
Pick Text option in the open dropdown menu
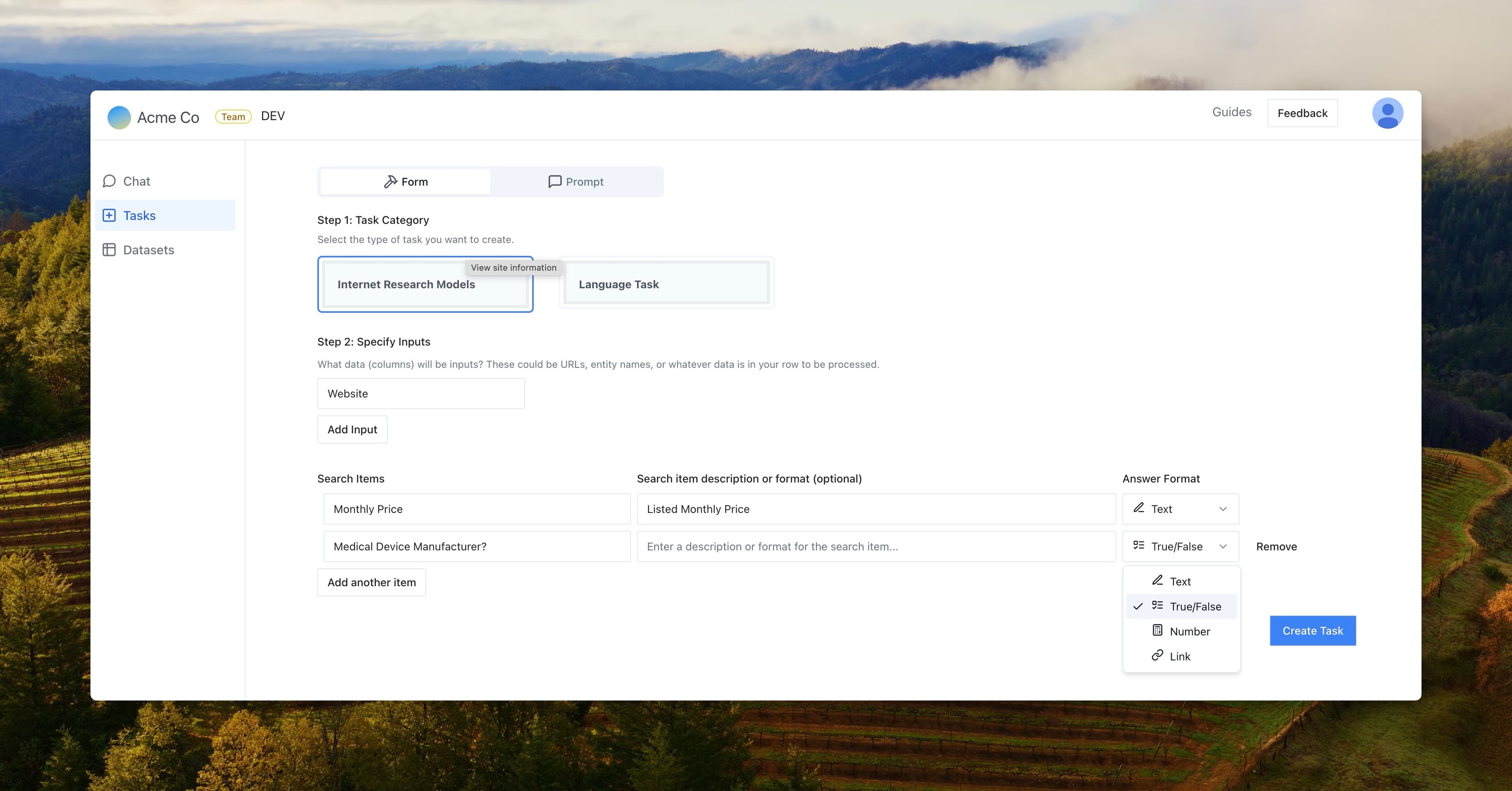(x=1179, y=581)
